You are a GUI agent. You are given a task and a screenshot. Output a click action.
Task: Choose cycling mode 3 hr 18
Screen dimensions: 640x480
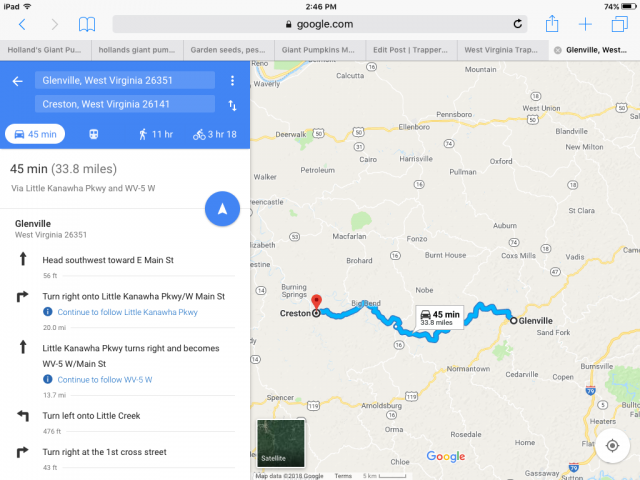click(x=215, y=134)
